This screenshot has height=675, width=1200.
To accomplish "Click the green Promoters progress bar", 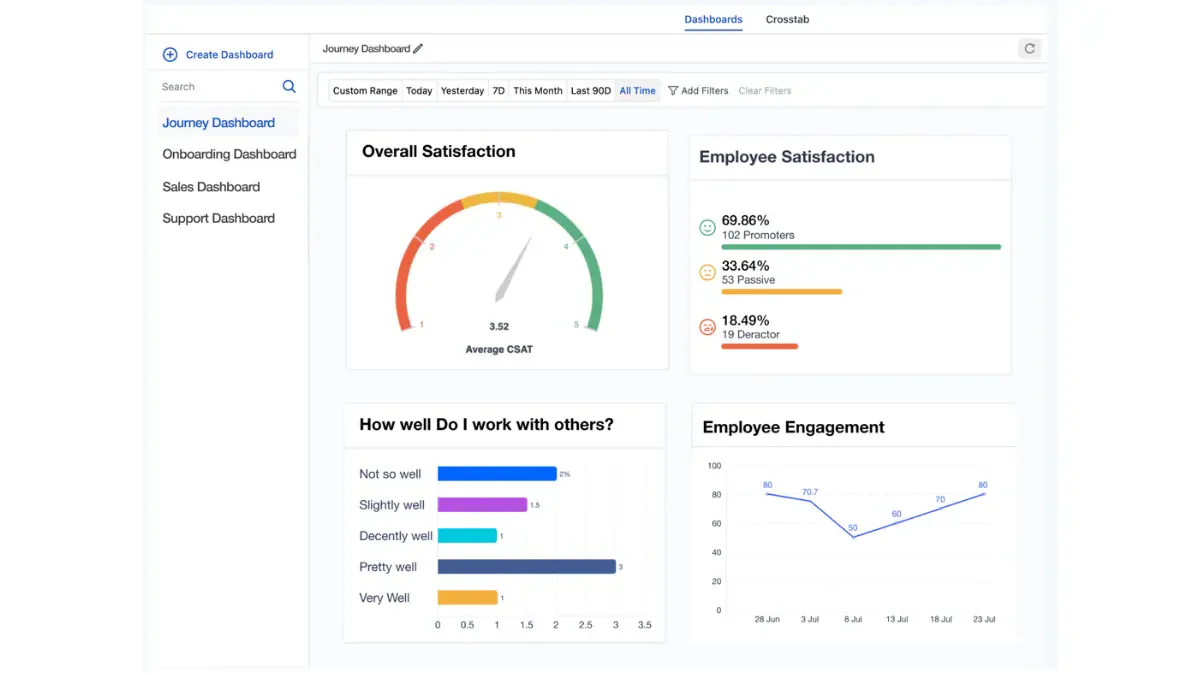I will click(861, 247).
